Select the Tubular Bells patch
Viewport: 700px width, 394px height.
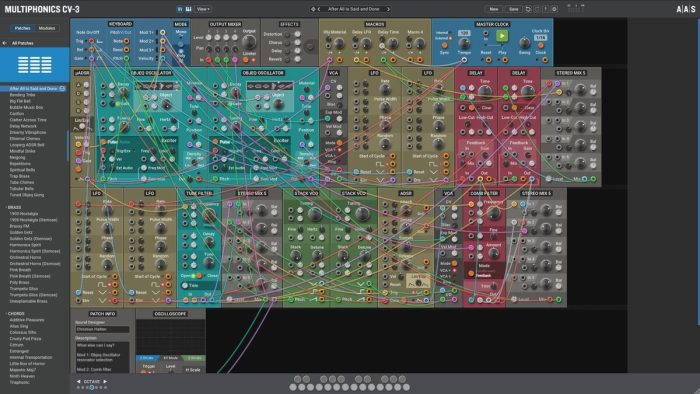click(x=21, y=189)
